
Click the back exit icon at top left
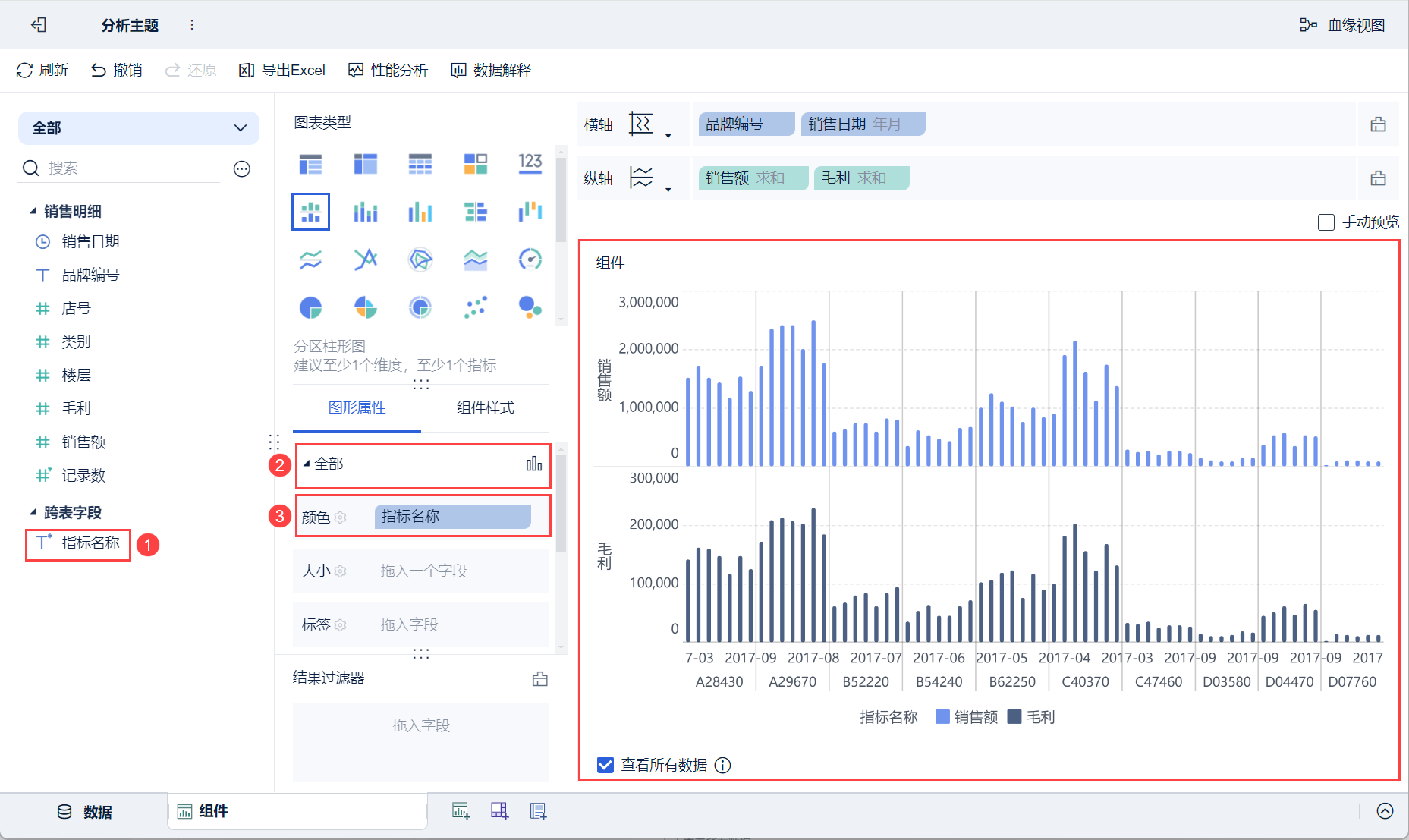[39, 25]
